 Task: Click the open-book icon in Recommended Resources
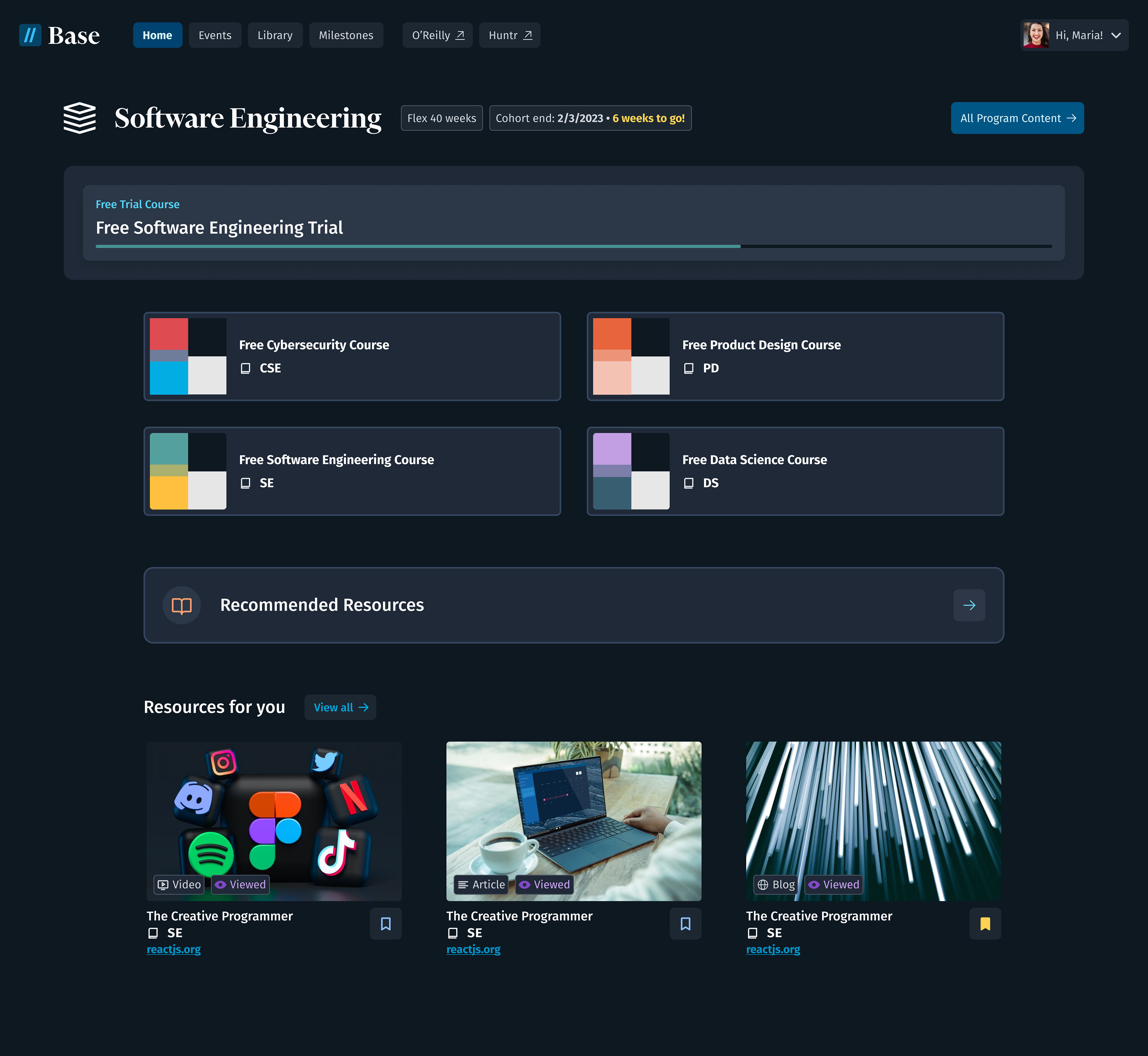[182, 606]
